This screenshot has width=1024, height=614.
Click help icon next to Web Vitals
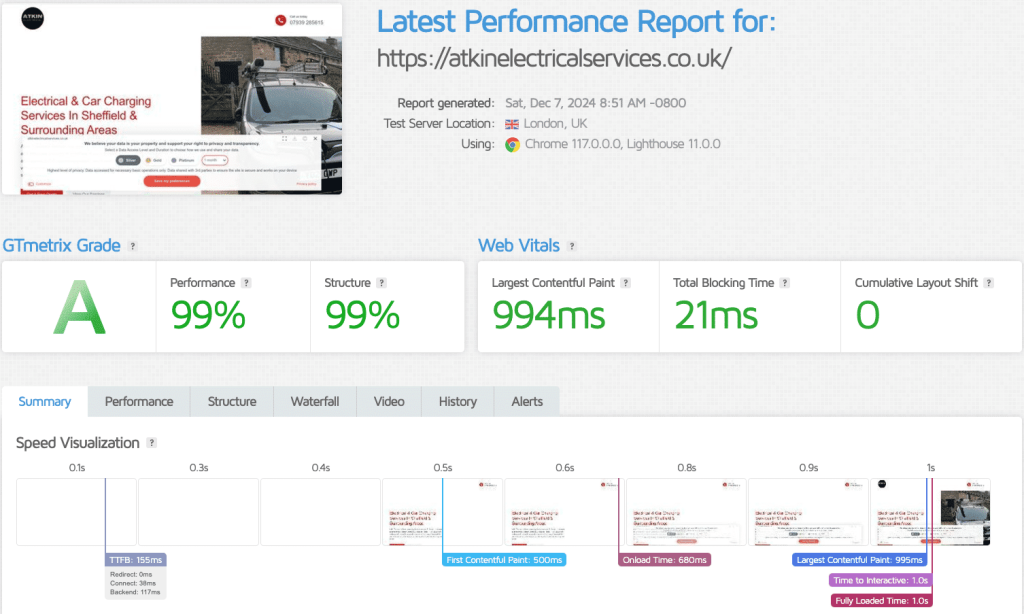[572, 246]
